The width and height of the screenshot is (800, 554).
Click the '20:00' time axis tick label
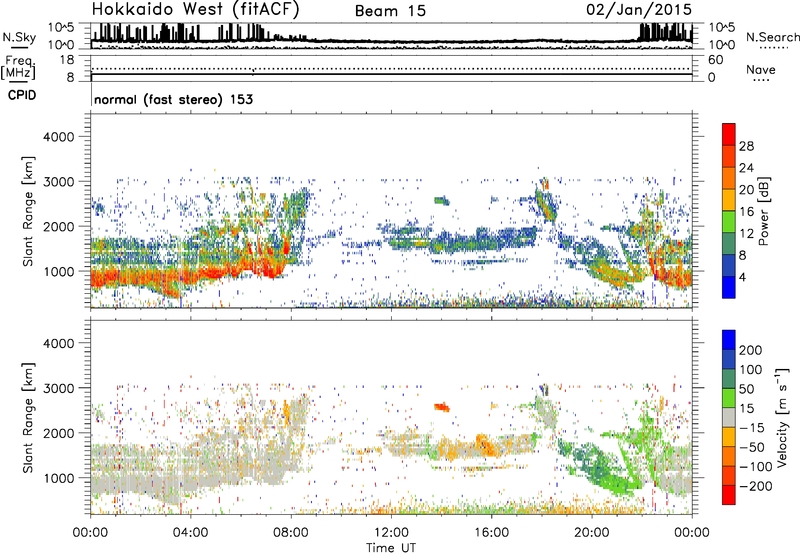pyautogui.click(x=592, y=533)
